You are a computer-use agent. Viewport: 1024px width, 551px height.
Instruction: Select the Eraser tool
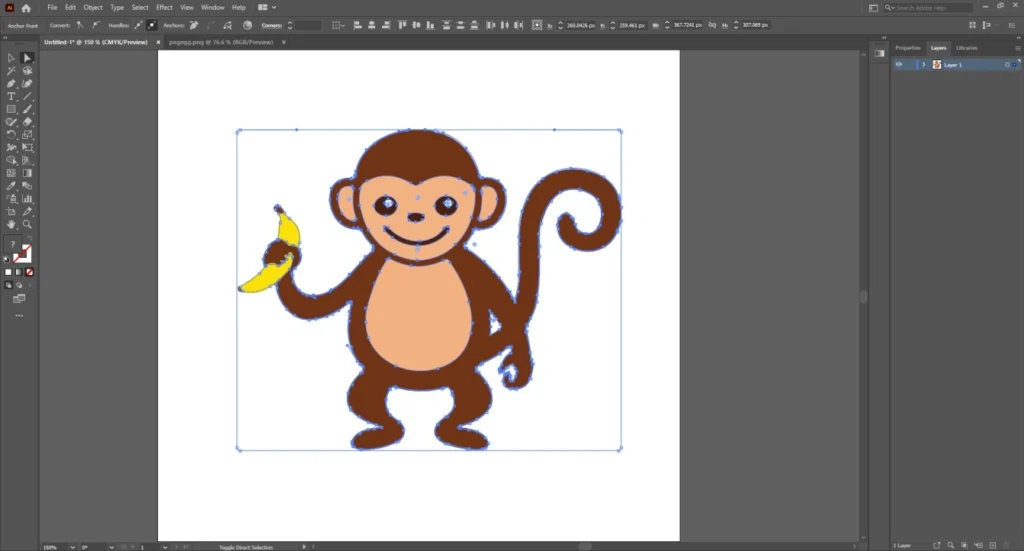[27, 122]
